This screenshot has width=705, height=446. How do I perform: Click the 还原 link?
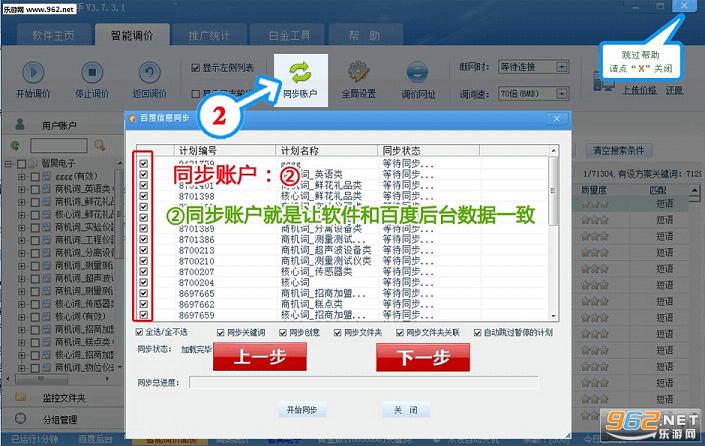coord(674,90)
